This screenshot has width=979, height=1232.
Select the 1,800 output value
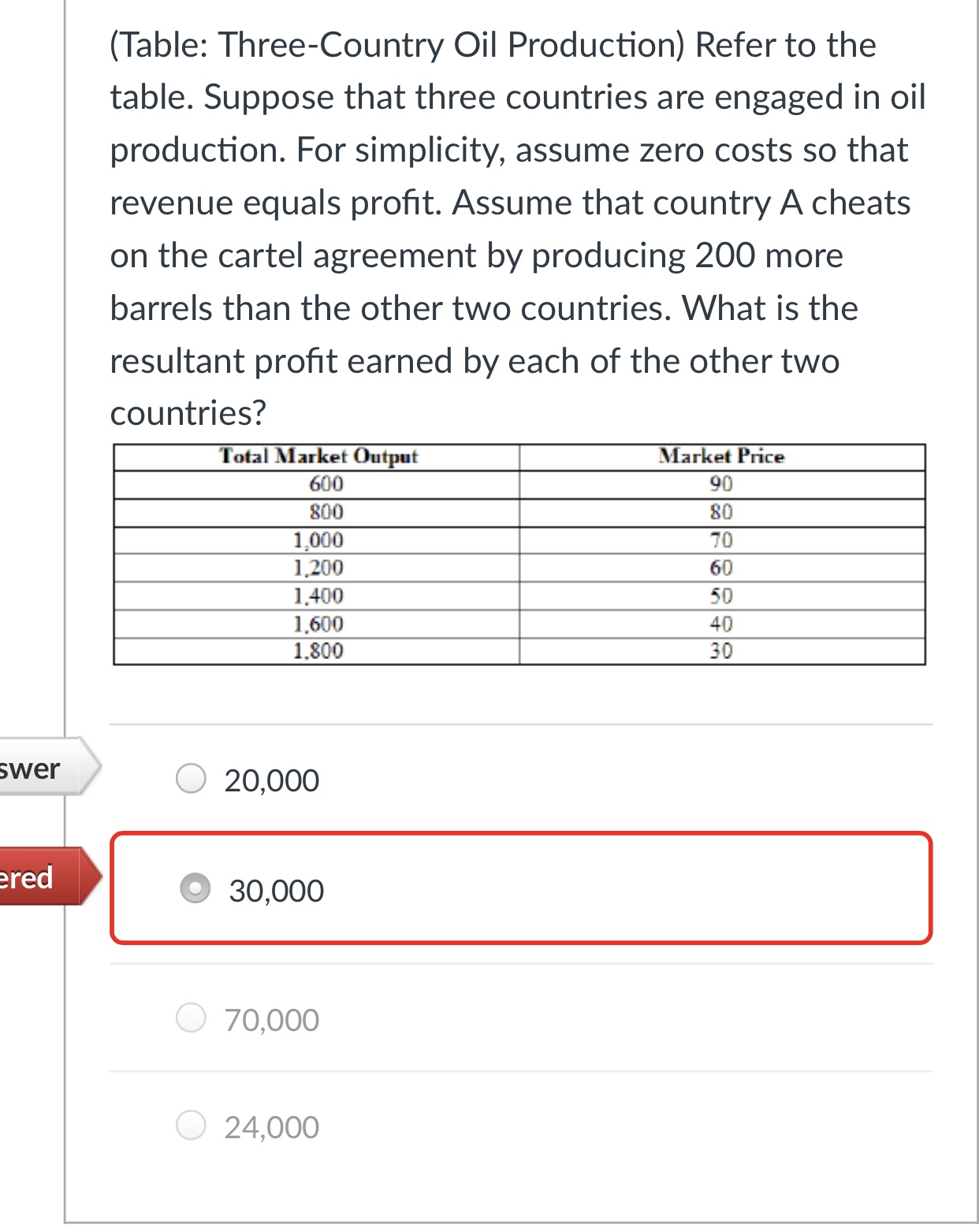click(318, 652)
